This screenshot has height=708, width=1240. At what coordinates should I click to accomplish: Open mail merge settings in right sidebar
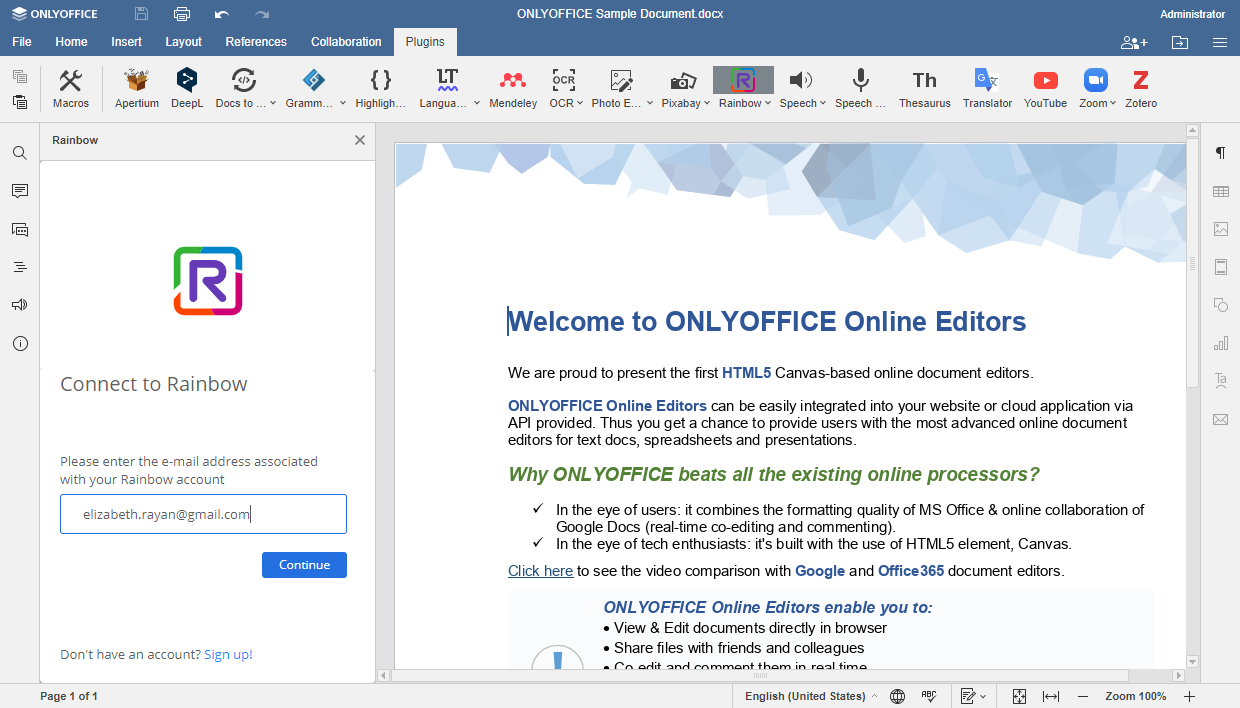(1220, 419)
